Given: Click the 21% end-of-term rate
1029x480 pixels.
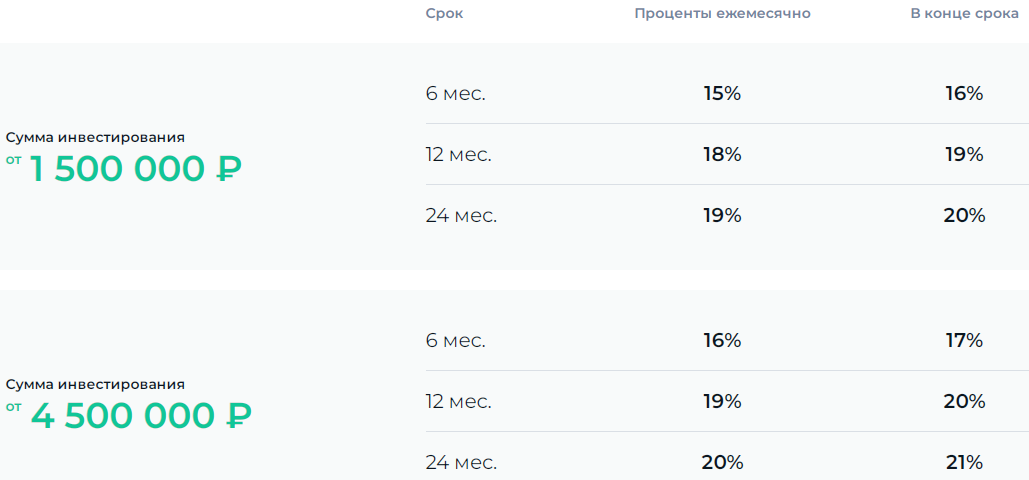Looking at the screenshot, I should tap(964, 463).
